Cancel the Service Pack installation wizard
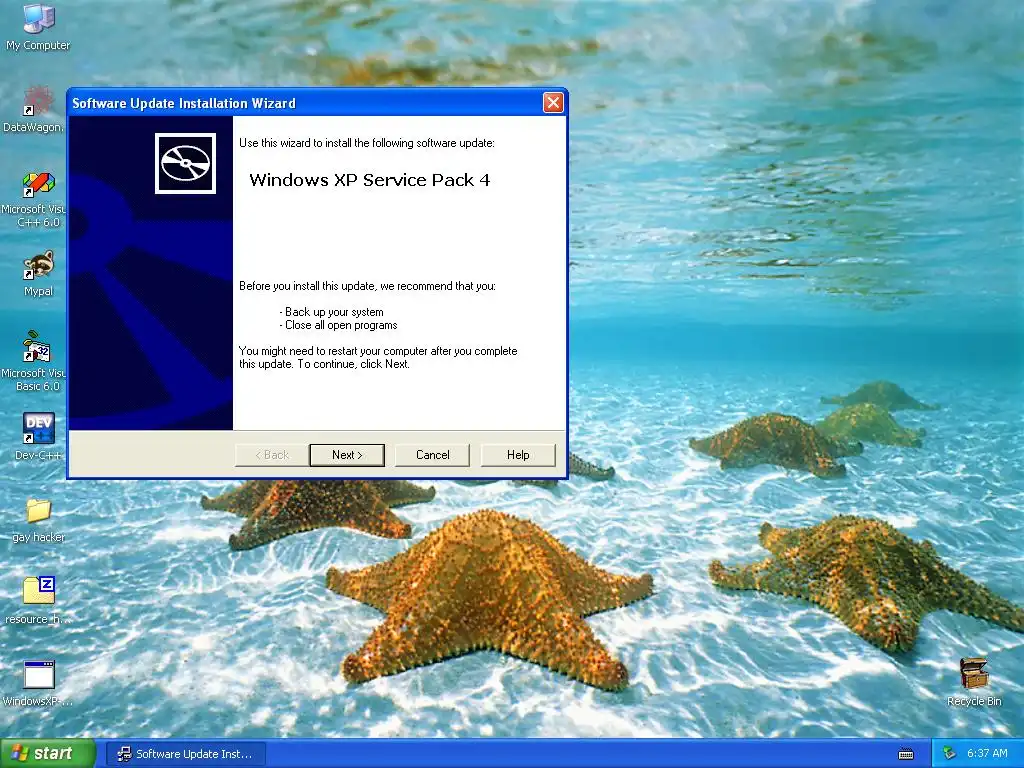 432,455
